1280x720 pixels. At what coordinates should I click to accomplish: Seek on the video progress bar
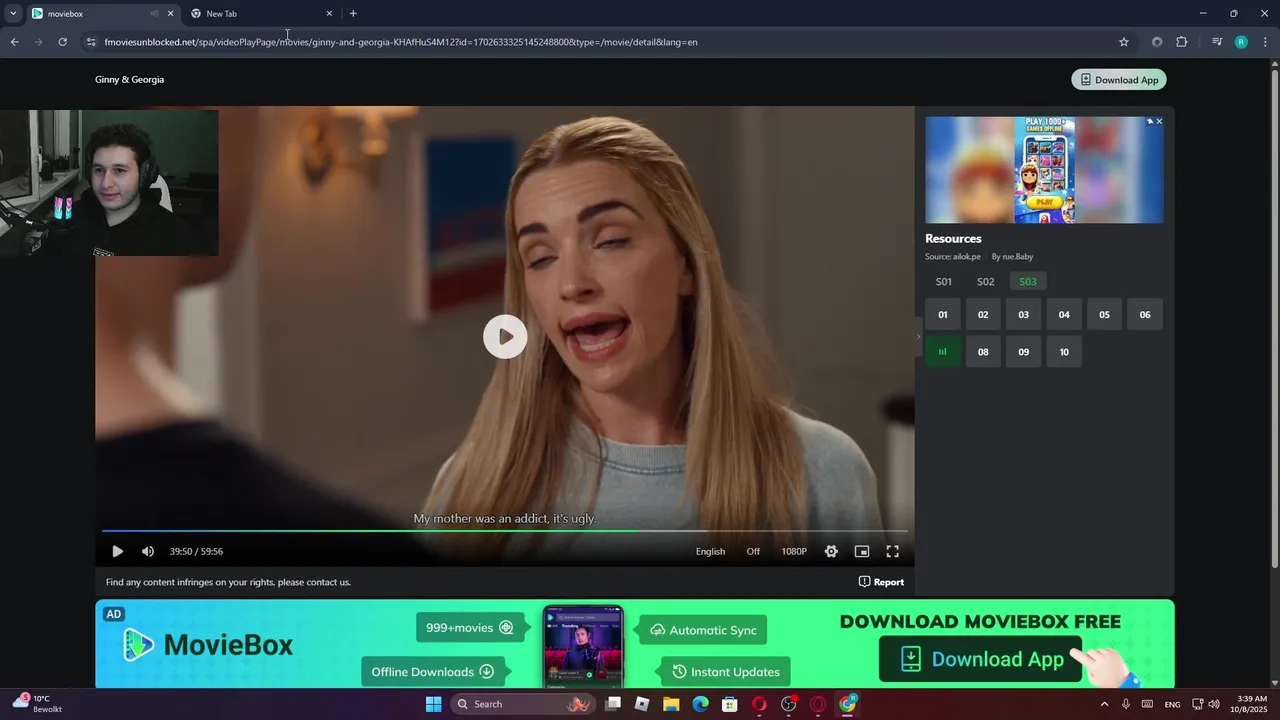tap(505, 531)
